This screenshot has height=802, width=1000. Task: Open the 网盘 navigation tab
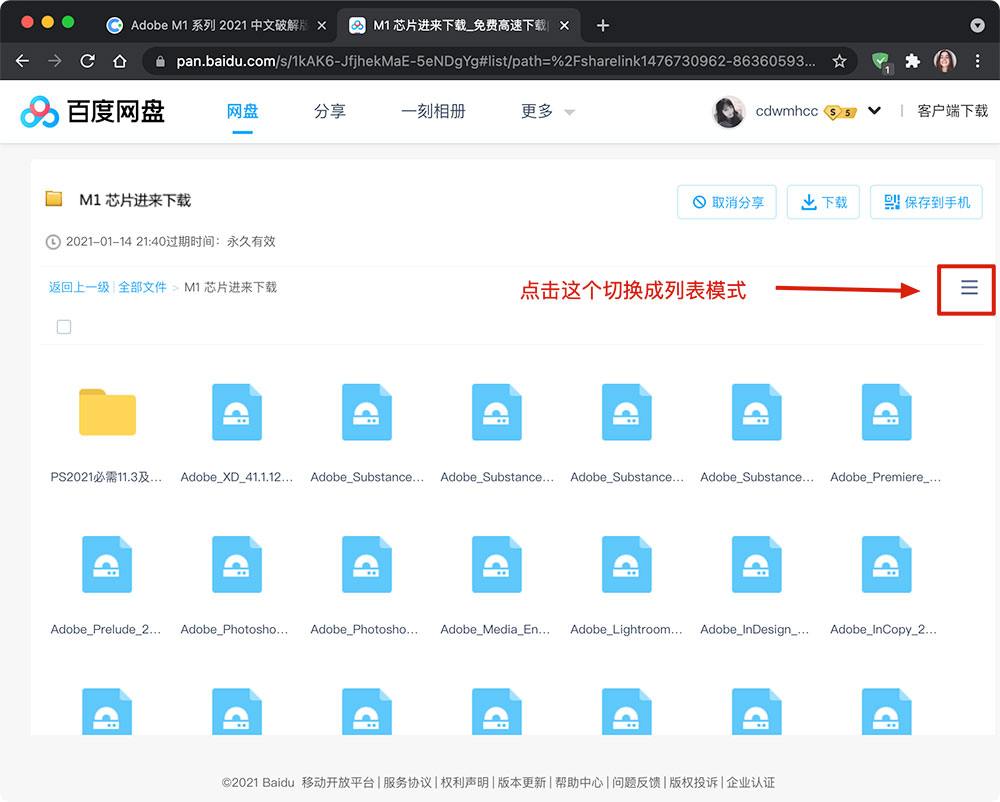(x=242, y=112)
